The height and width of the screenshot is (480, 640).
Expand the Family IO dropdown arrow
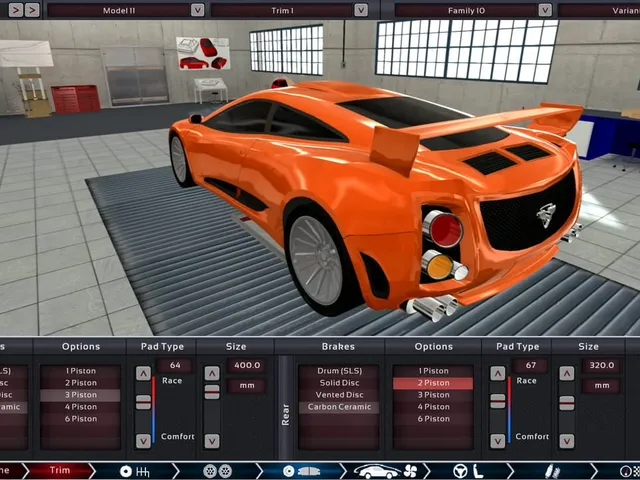[x=545, y=10]
